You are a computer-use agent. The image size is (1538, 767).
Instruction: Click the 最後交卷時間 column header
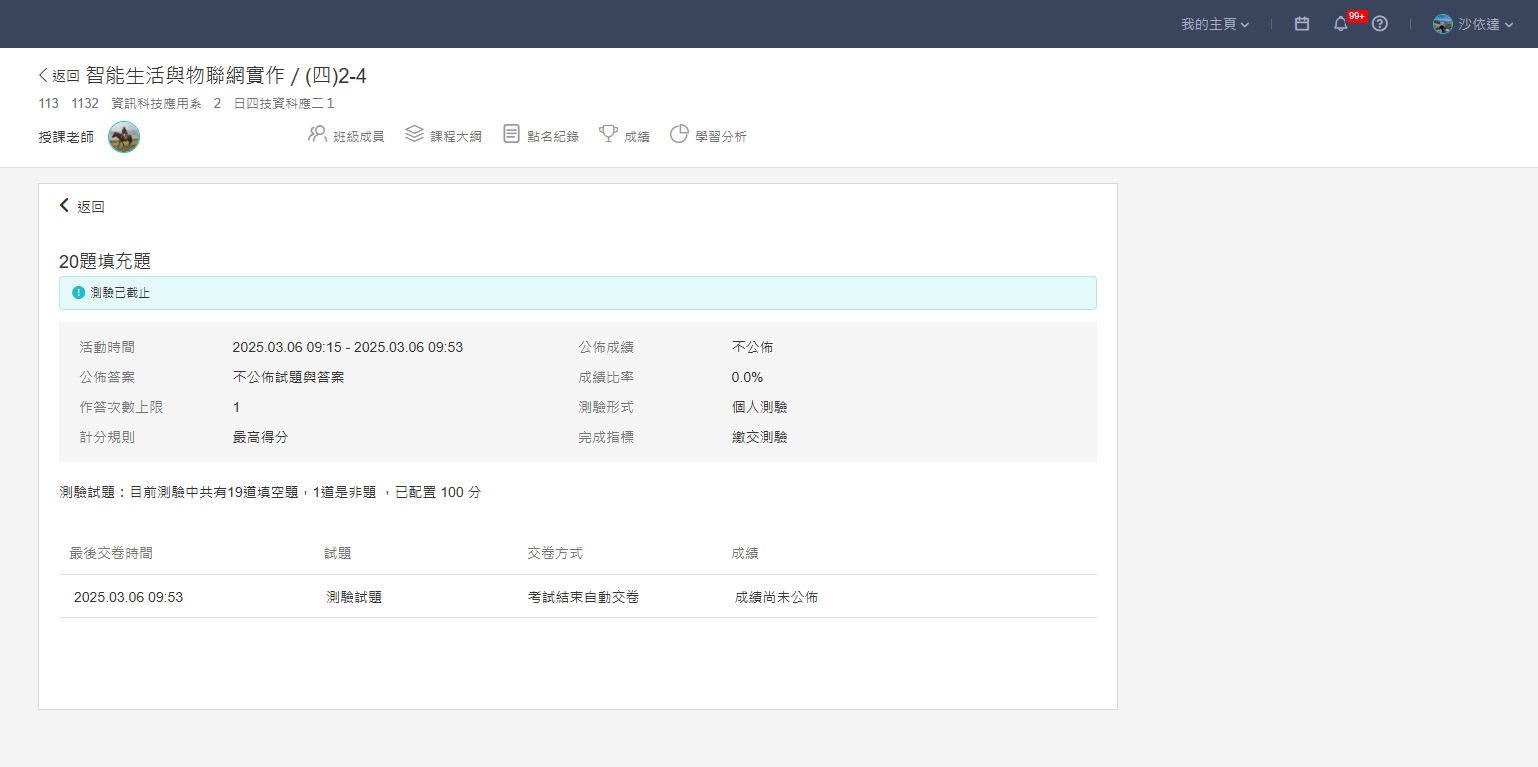111,553
